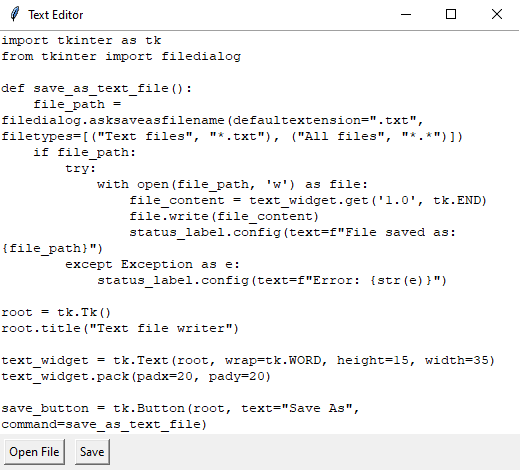The width and height of the screenshot is (520, 470).
Task: Click the 'command=save_as_text_file)' line
Action: pyautogui.click(x=104, y=424)
